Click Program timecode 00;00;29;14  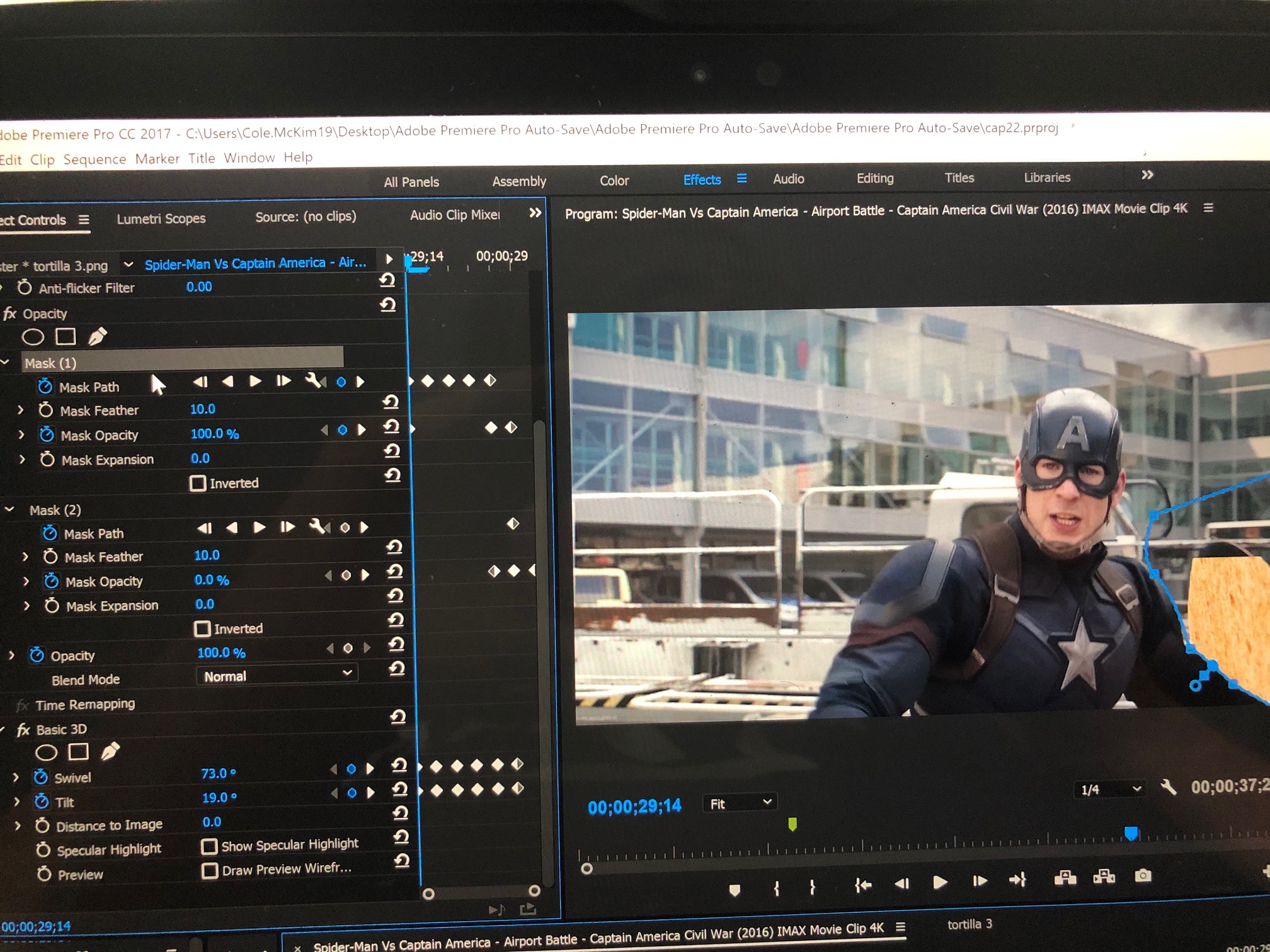click(634, 807)
